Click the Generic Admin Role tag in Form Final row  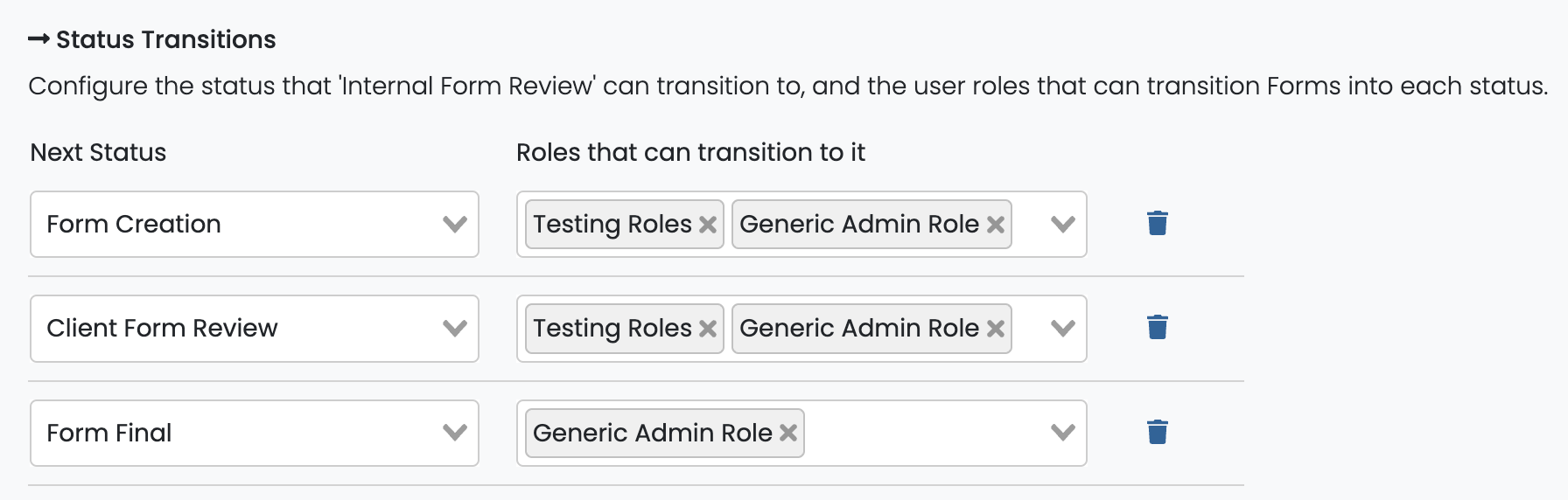[x=652, y=433]
